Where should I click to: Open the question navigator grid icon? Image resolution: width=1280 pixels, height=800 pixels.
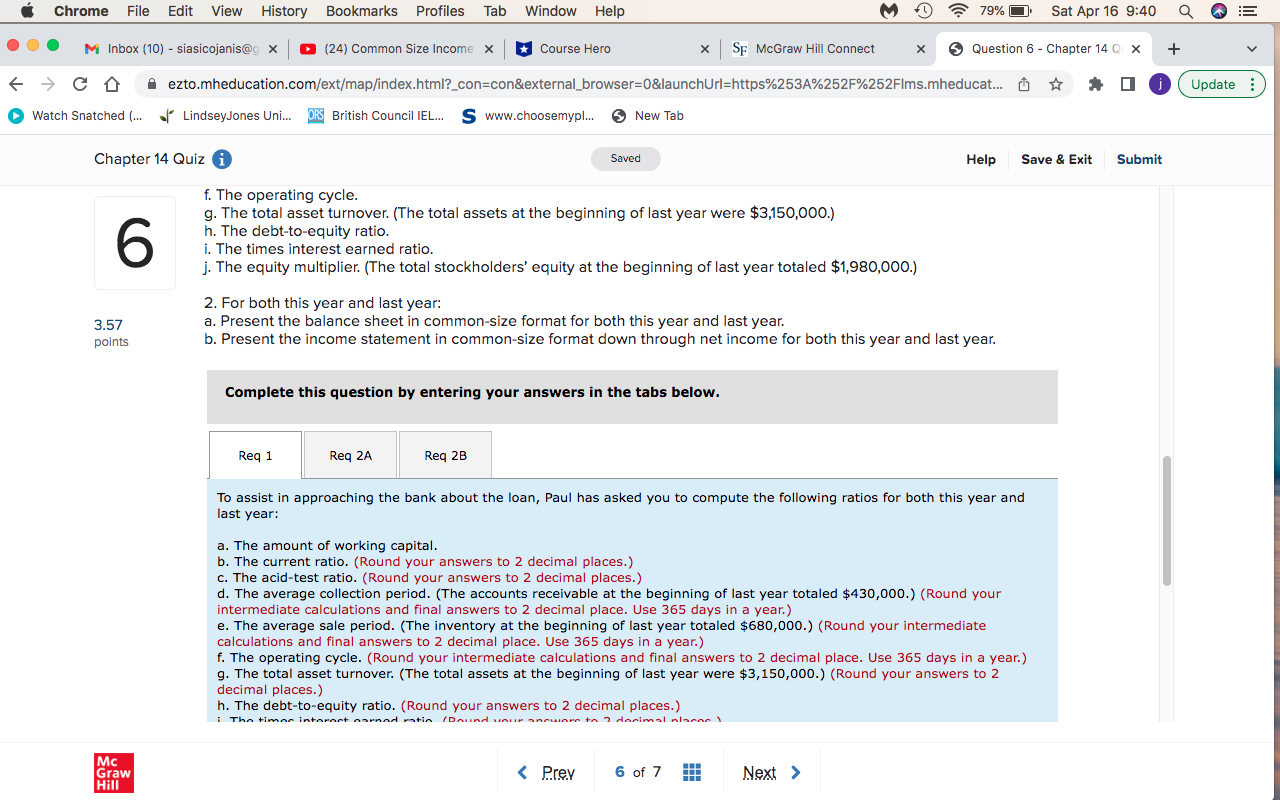pos(692,772)
